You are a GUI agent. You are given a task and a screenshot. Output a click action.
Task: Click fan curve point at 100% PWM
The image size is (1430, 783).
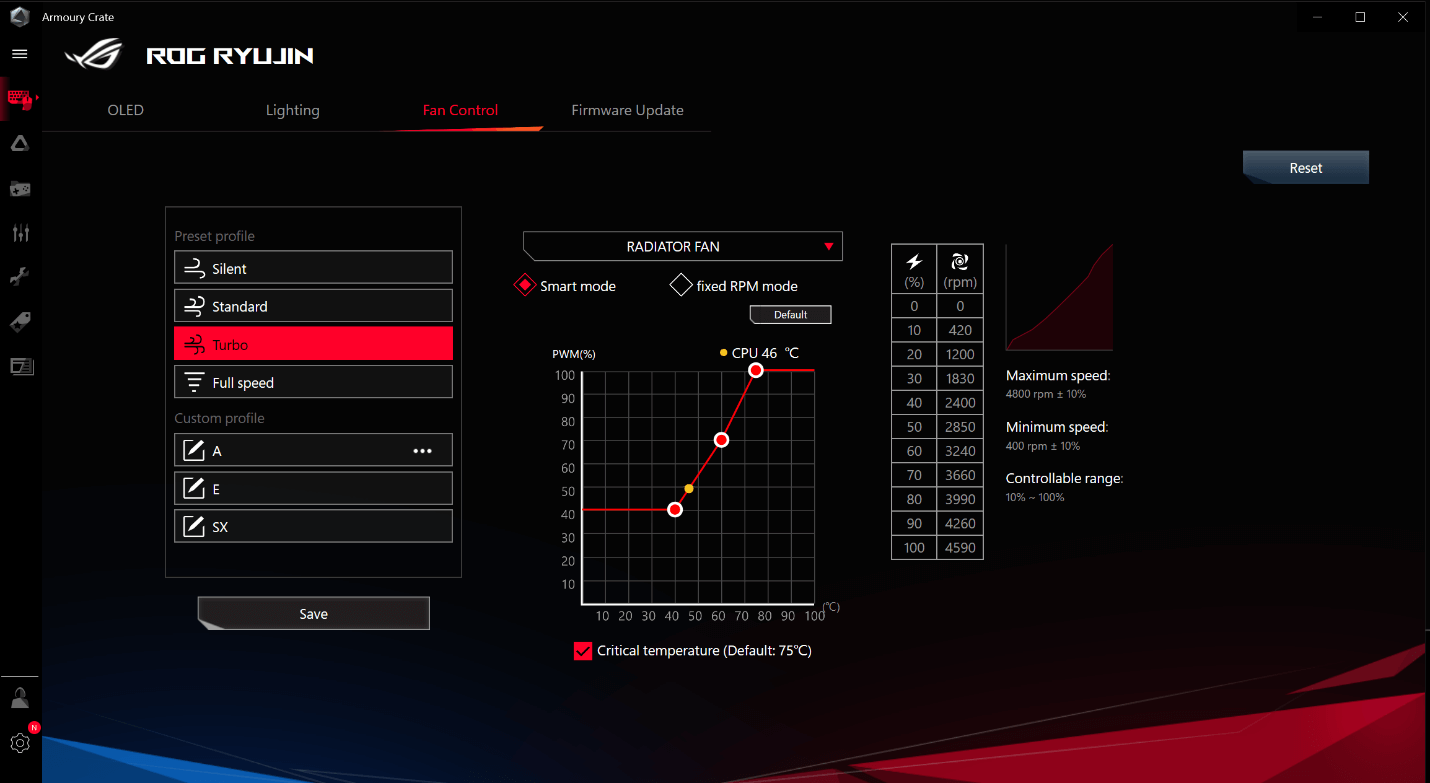756,370
